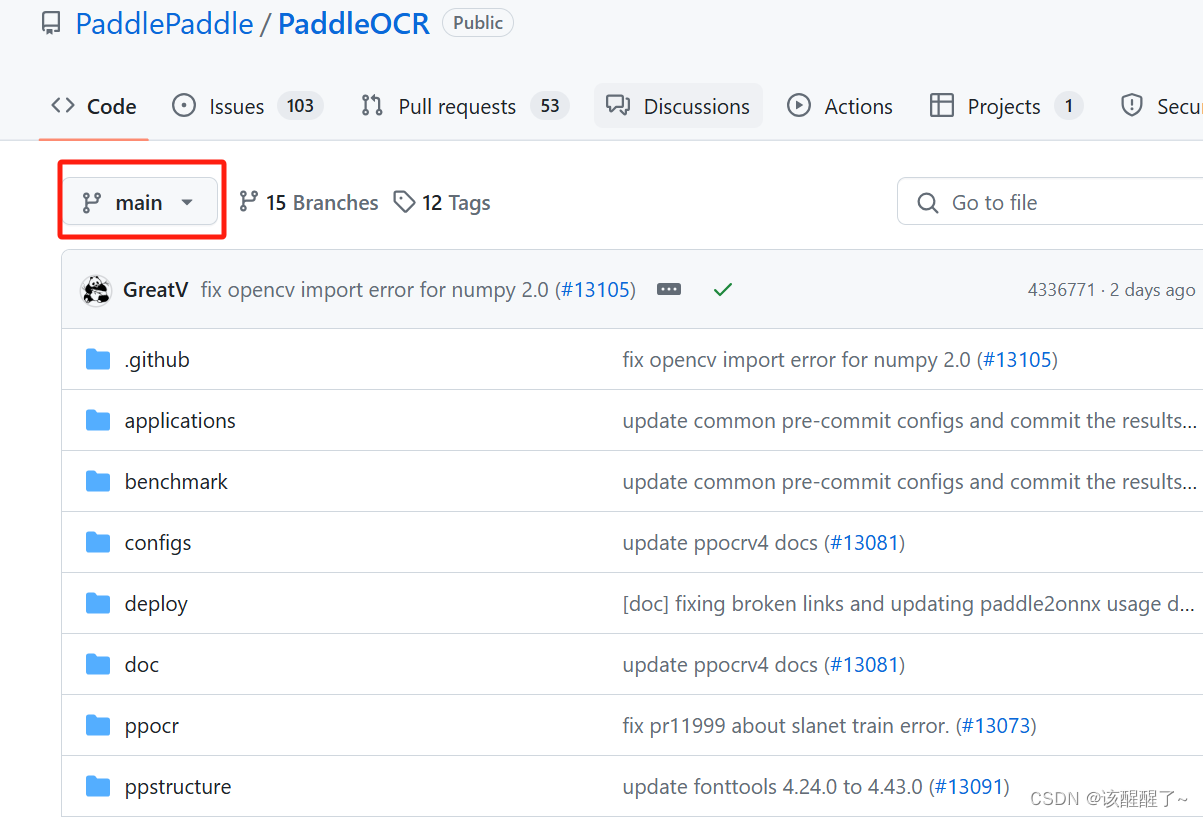Click the folder icon for applications
This screenshot has height=817, width=1203.
pos(98,420)
